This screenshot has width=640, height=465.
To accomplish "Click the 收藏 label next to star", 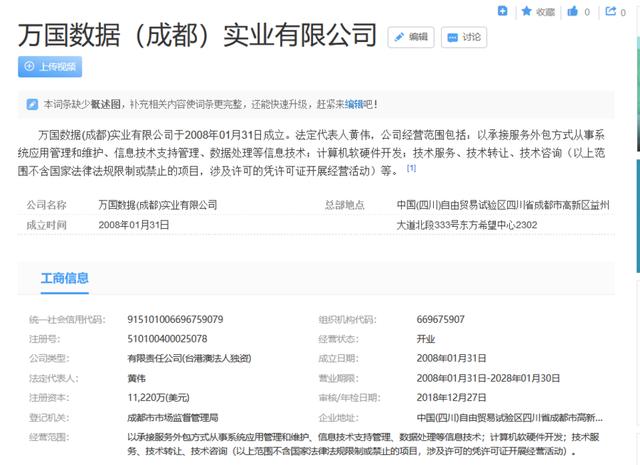I will pyautogui.click(x=545, y=12).
